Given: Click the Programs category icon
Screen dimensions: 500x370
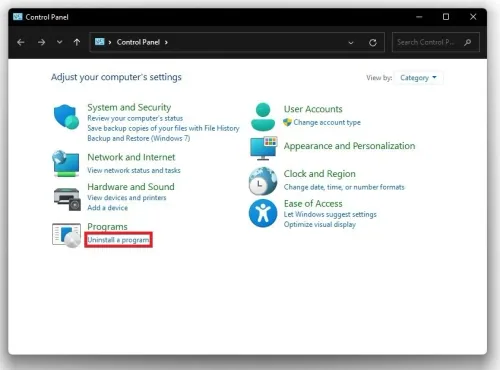Looking at the screenshot, I should tap(66, 235).
